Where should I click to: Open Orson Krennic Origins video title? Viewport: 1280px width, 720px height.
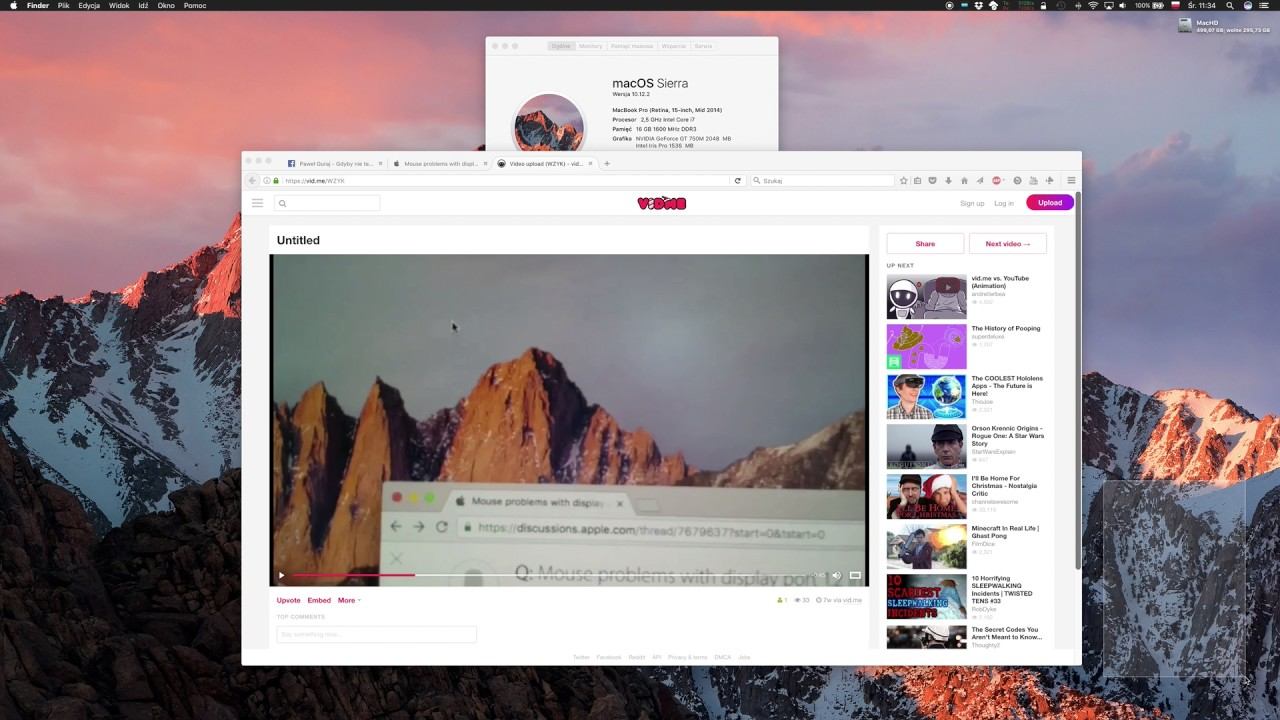1007,436
